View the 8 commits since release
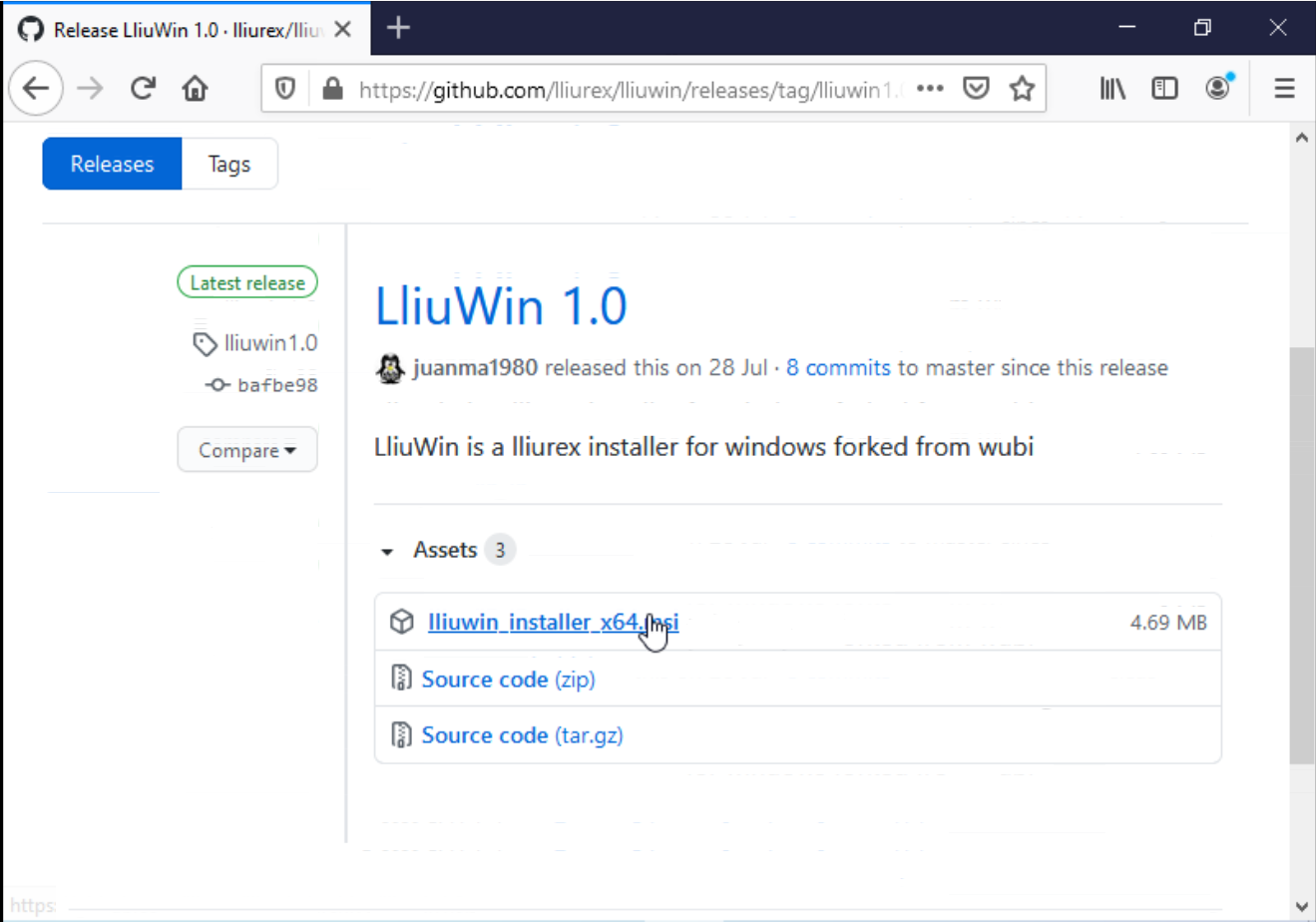Screen dimensions: 1316x922 click(x=838, y=367)
